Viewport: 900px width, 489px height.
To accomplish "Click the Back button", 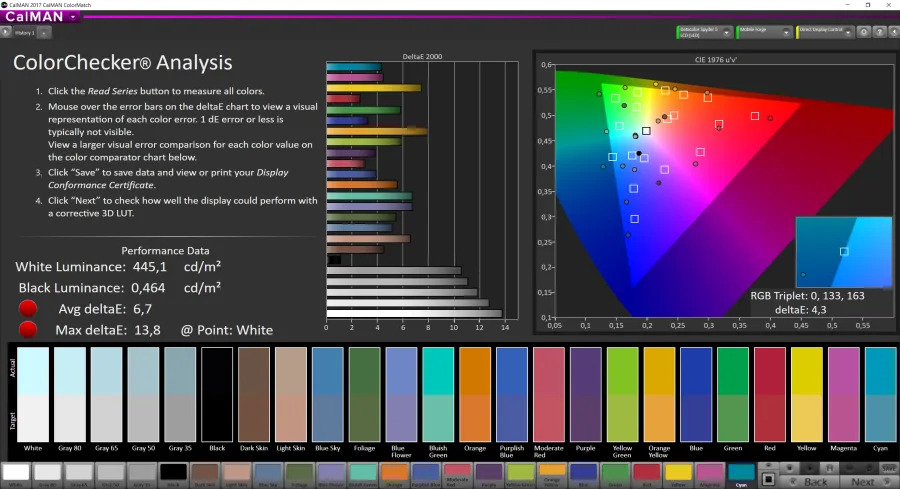I will click(x=810, y=482).
